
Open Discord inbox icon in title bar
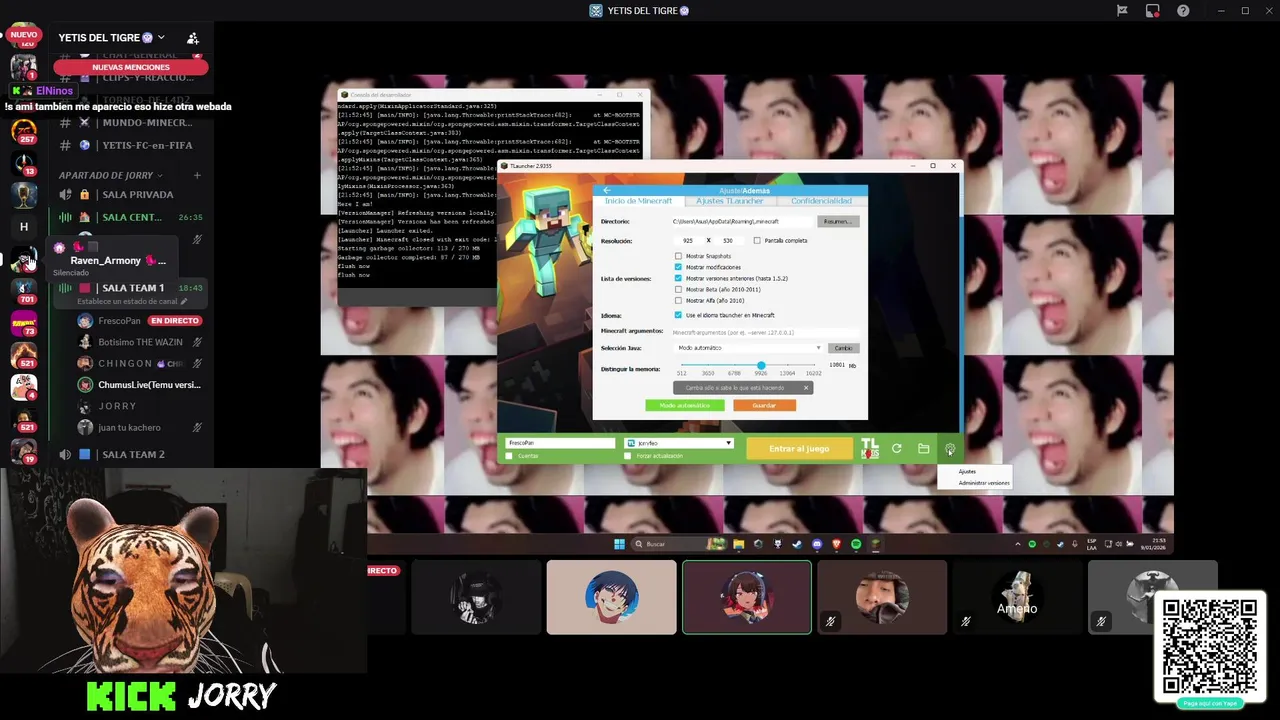coord(1153,11)
